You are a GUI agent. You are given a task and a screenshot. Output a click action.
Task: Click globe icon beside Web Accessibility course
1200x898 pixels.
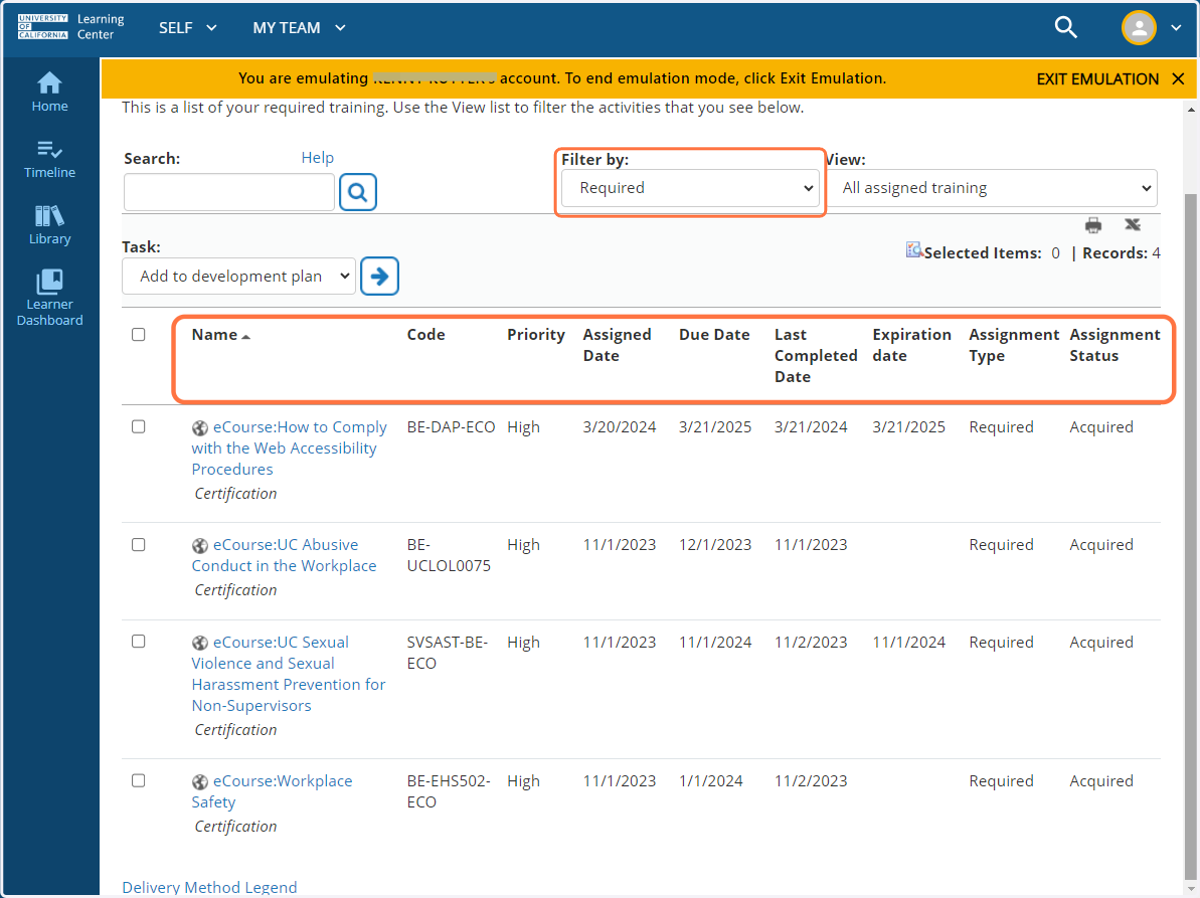point(200,428)
